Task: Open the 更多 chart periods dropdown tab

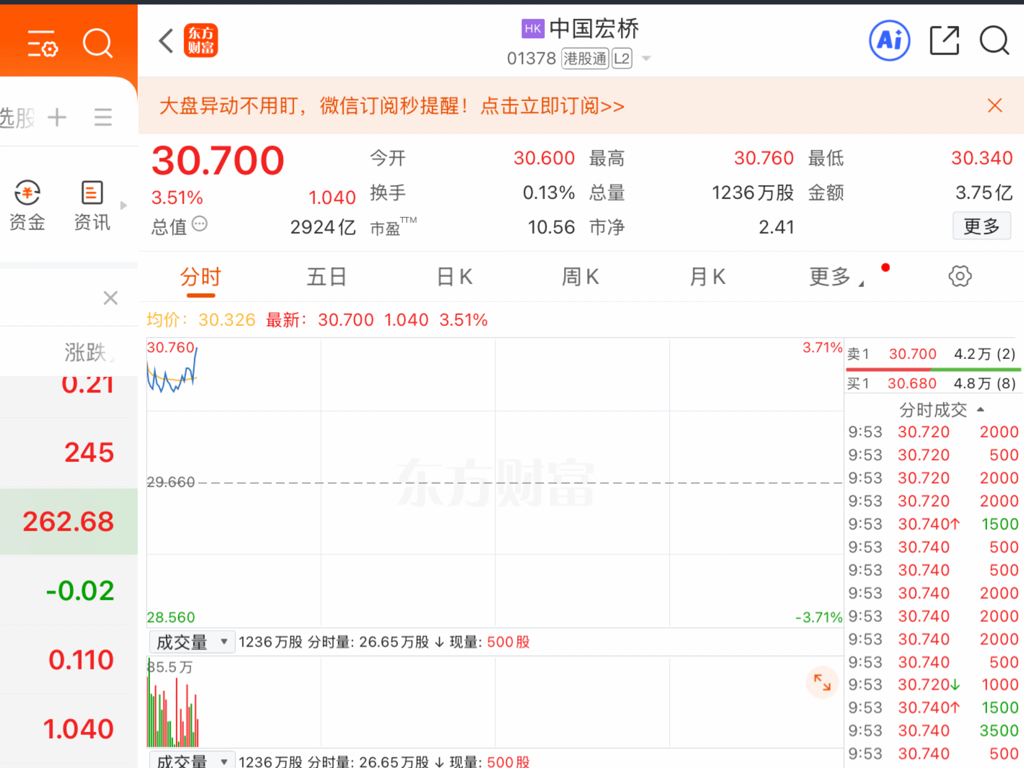Action: (x=837, y=277)
